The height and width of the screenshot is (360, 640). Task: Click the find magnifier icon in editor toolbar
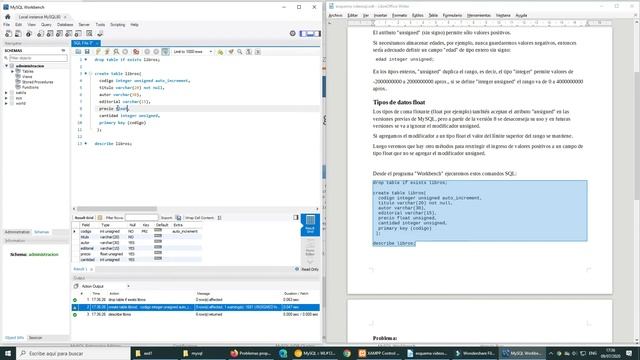point(240,52)
